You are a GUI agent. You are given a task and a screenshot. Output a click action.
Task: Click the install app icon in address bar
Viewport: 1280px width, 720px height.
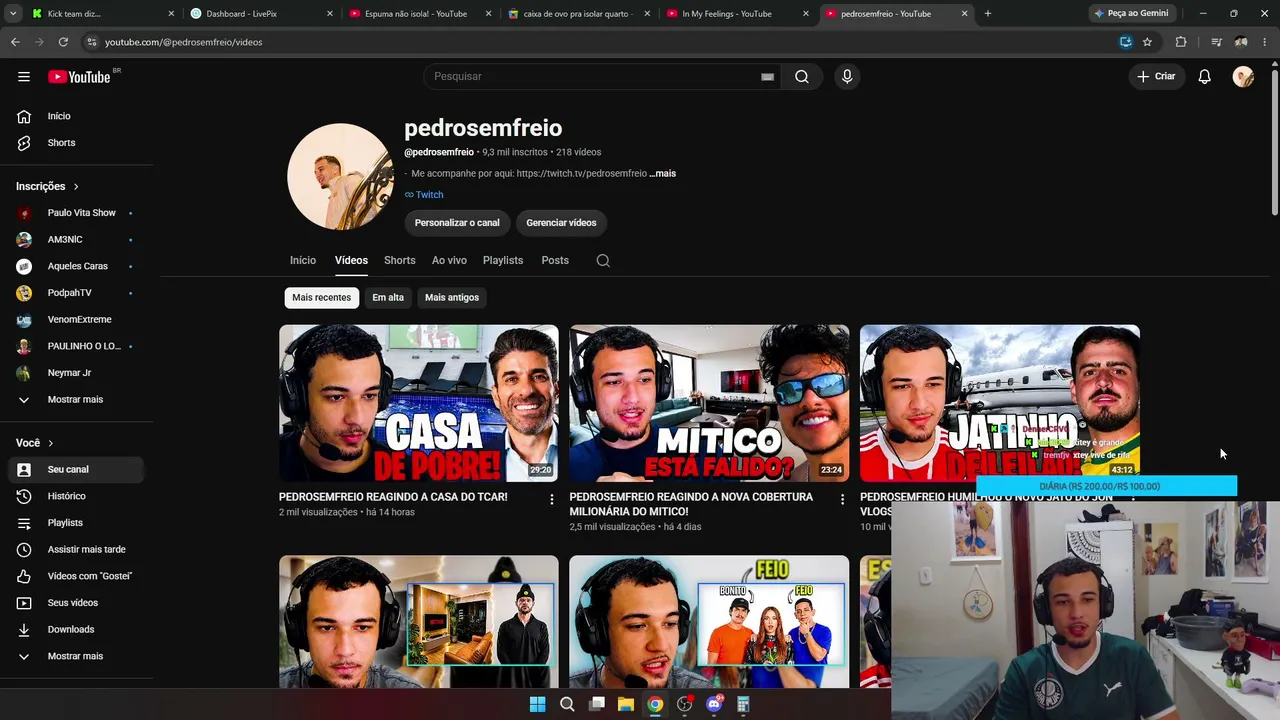tap(1126, 42)
